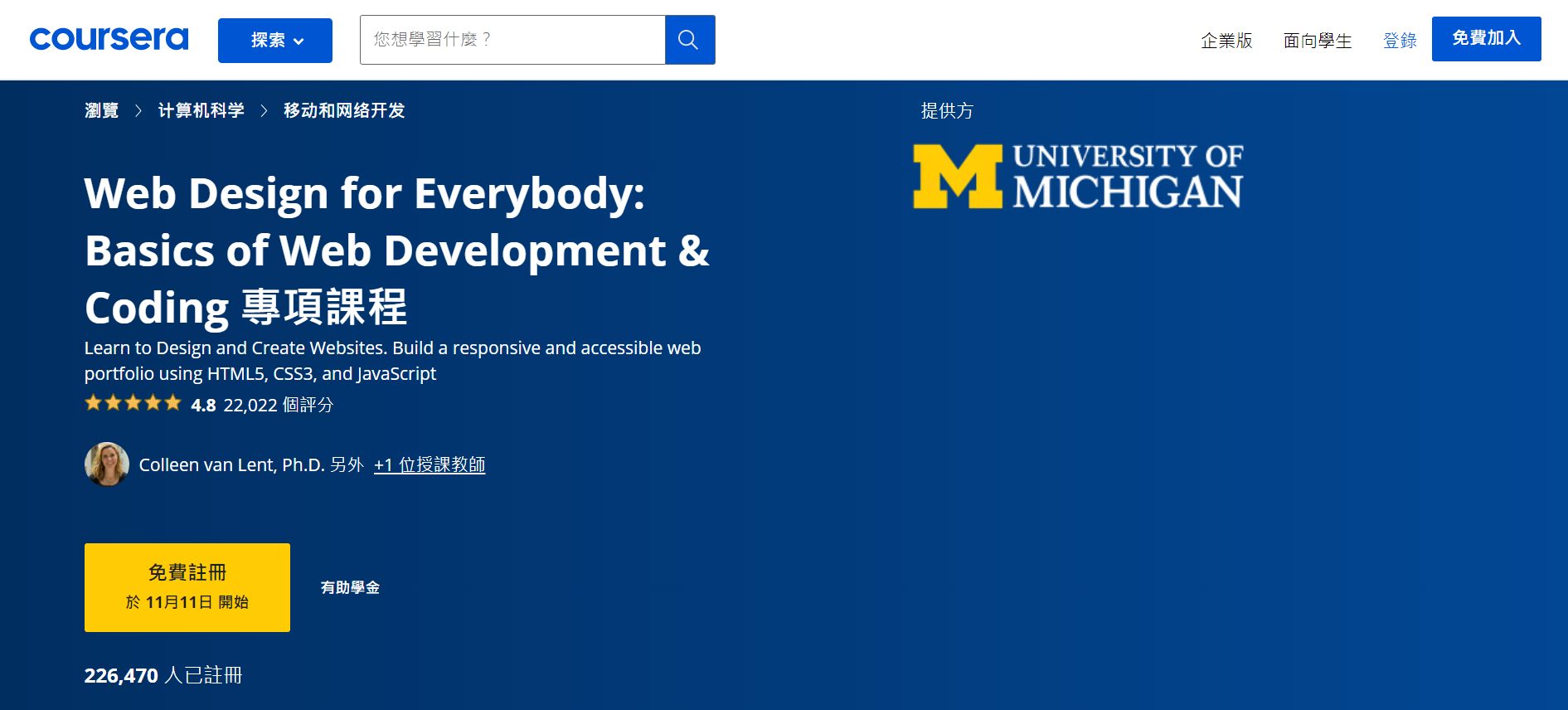
Task: Click the Coursera logo
Action: (x=109, y=39)
